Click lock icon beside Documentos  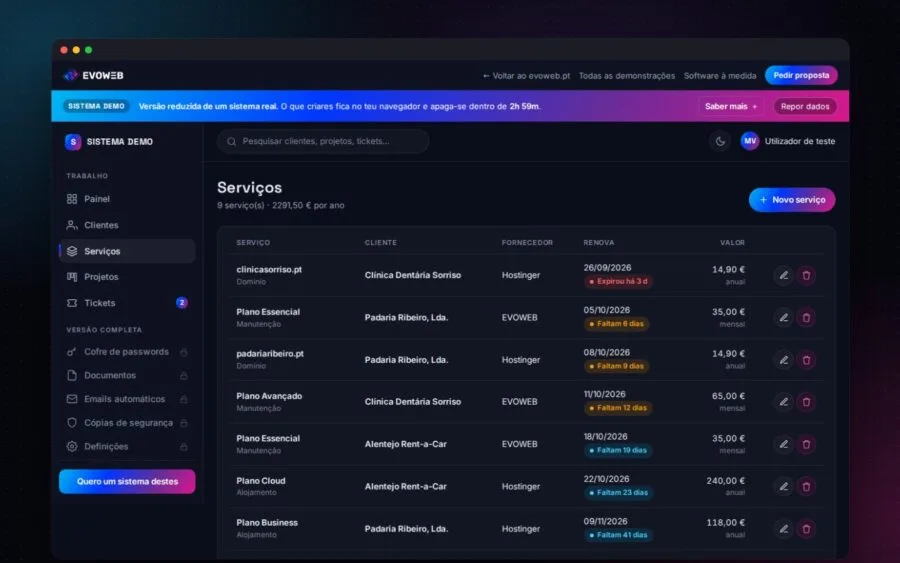184,375
